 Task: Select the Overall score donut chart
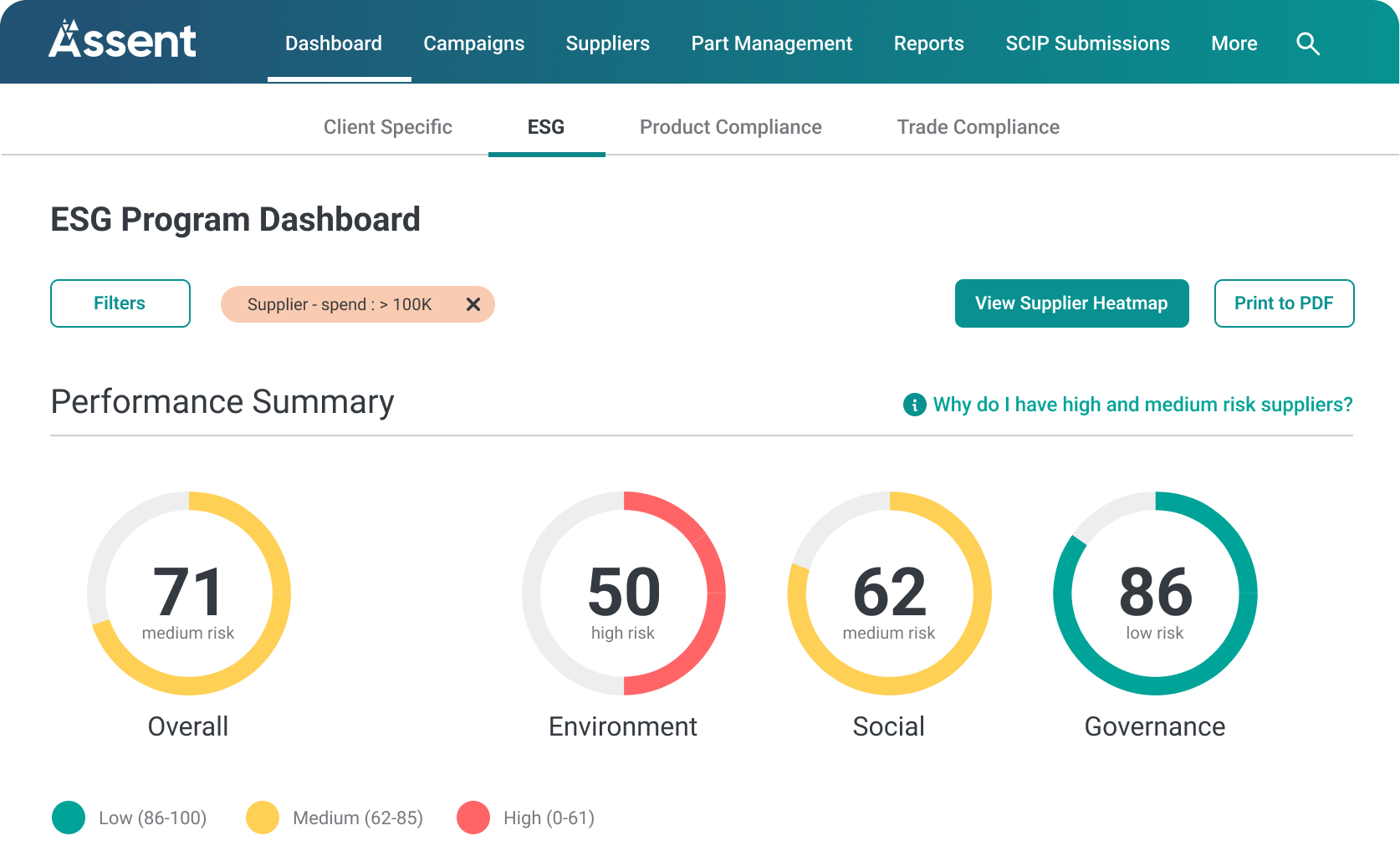[x=188, y=593]
